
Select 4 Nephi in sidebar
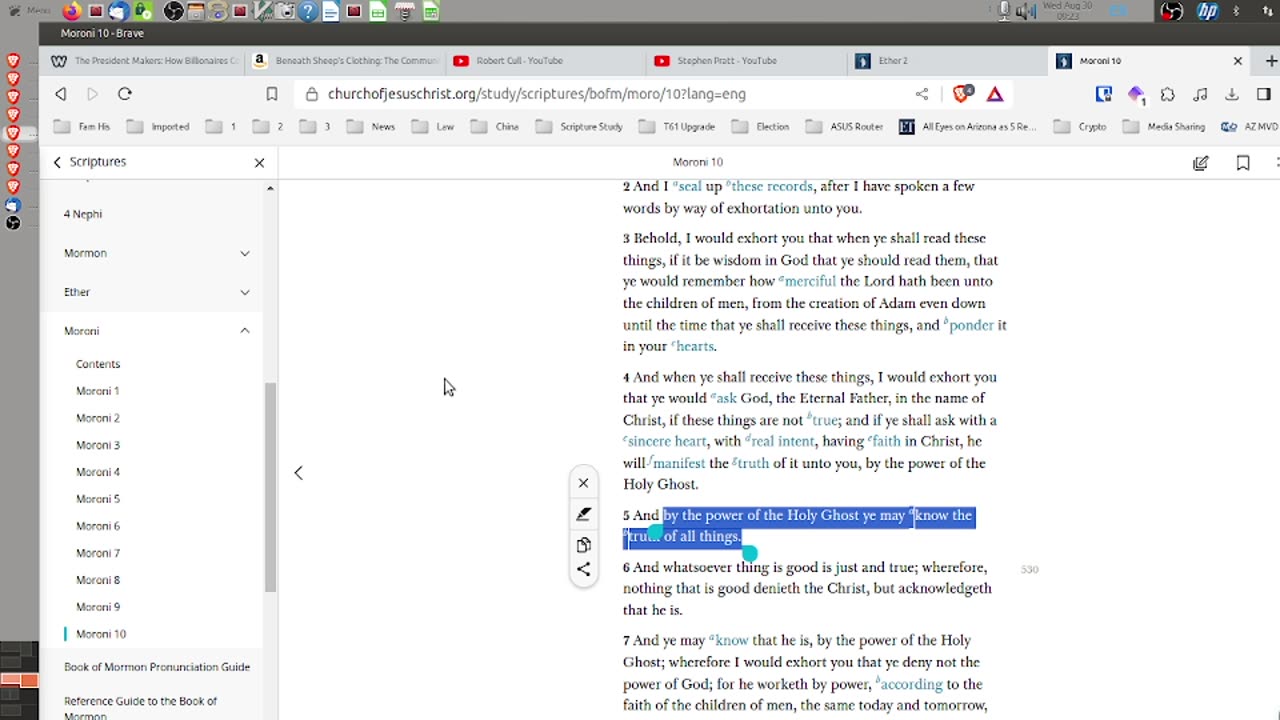click(x=83, y=214)
